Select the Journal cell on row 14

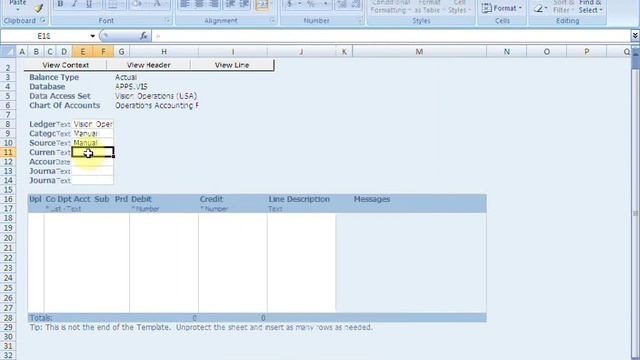pyautogui.click(x=93, y=180)
